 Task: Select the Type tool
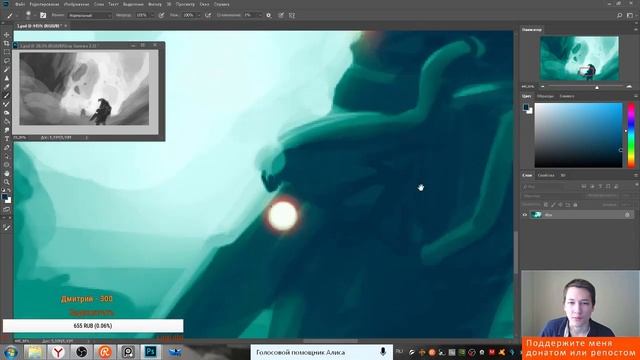[x=7, y=139]
